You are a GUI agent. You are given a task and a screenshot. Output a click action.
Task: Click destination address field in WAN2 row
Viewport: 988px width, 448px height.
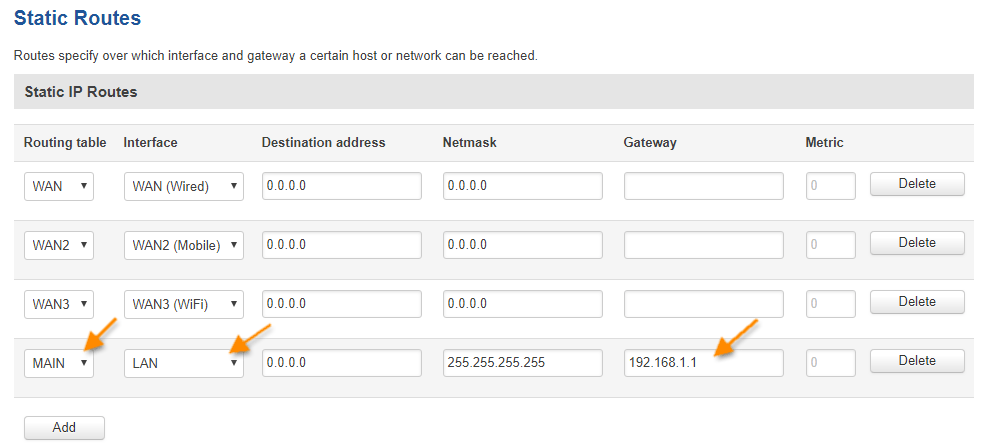point(341,245)
